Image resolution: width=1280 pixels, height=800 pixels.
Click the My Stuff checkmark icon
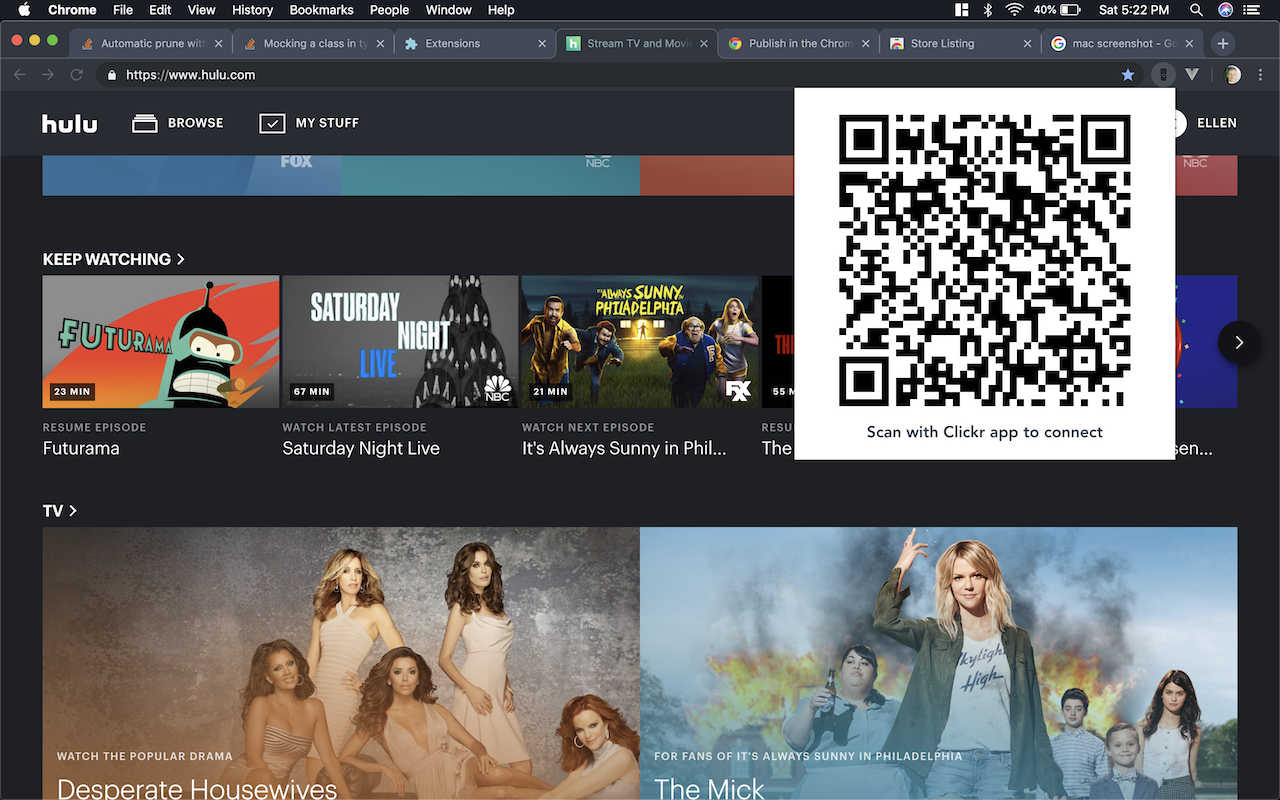tap(272, 124)
